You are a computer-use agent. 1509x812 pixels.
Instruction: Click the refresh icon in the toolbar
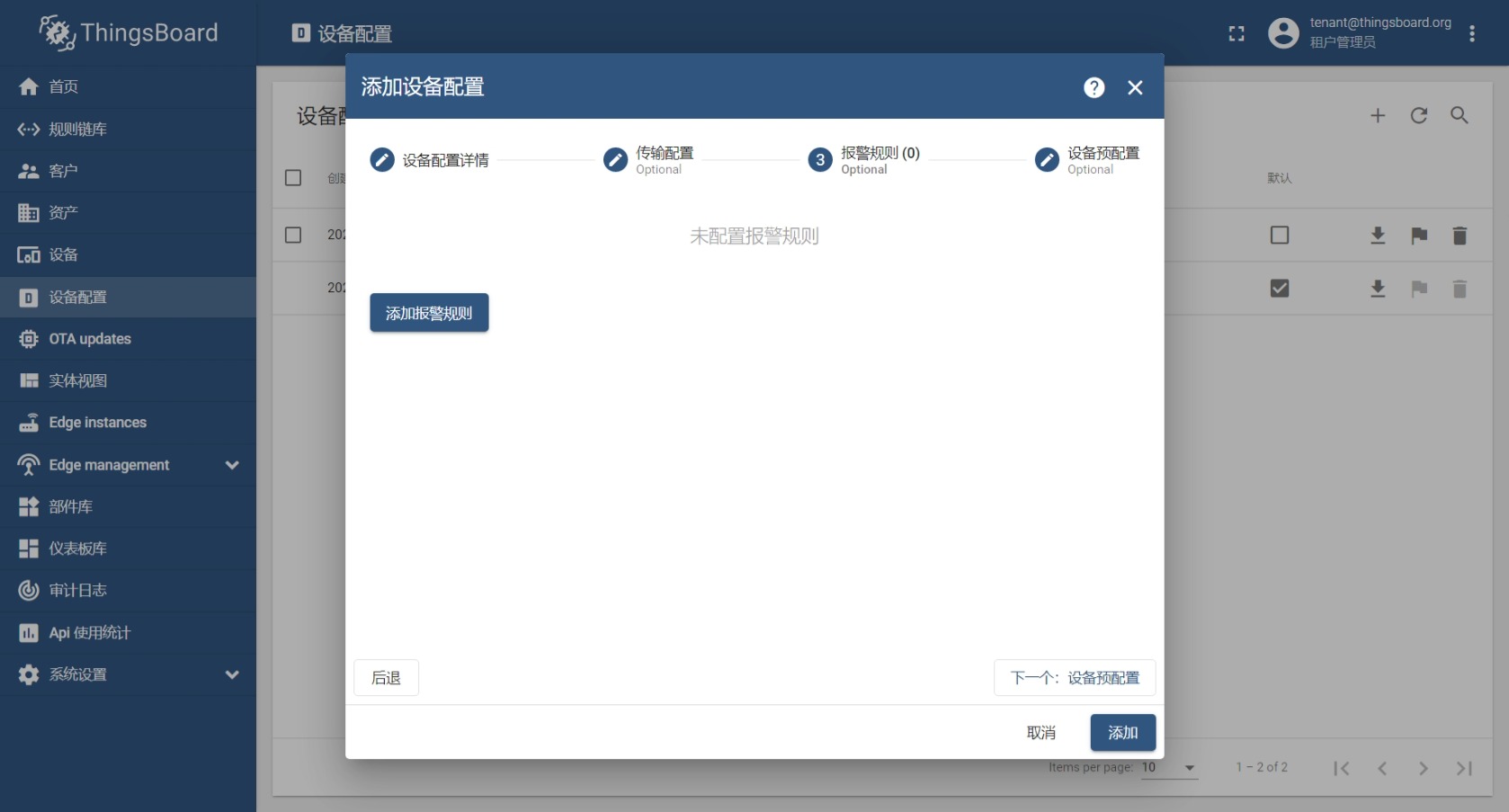pyautogui.click(x=1419, y=115)
